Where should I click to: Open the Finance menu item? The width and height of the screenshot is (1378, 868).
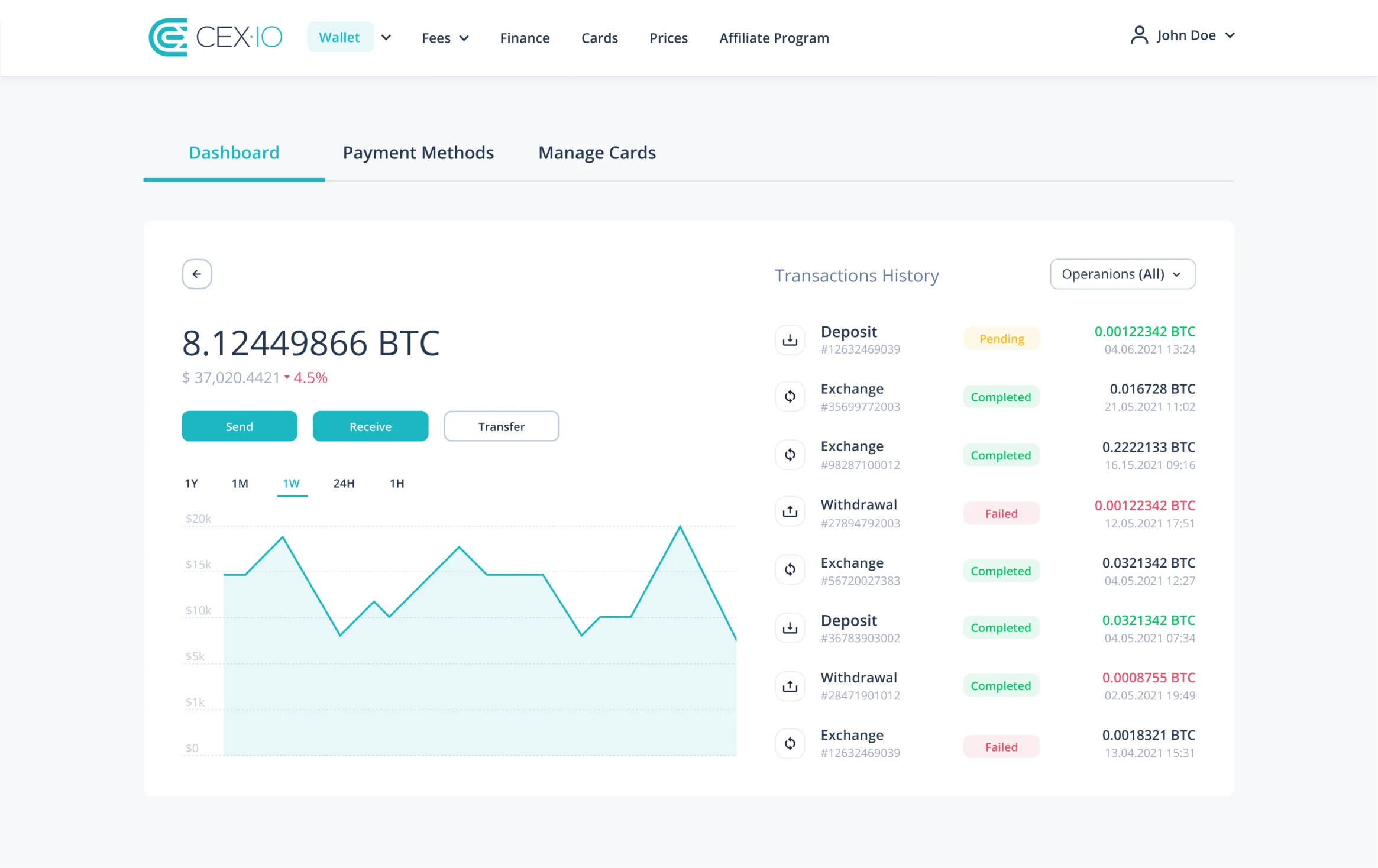coord(524,37)
